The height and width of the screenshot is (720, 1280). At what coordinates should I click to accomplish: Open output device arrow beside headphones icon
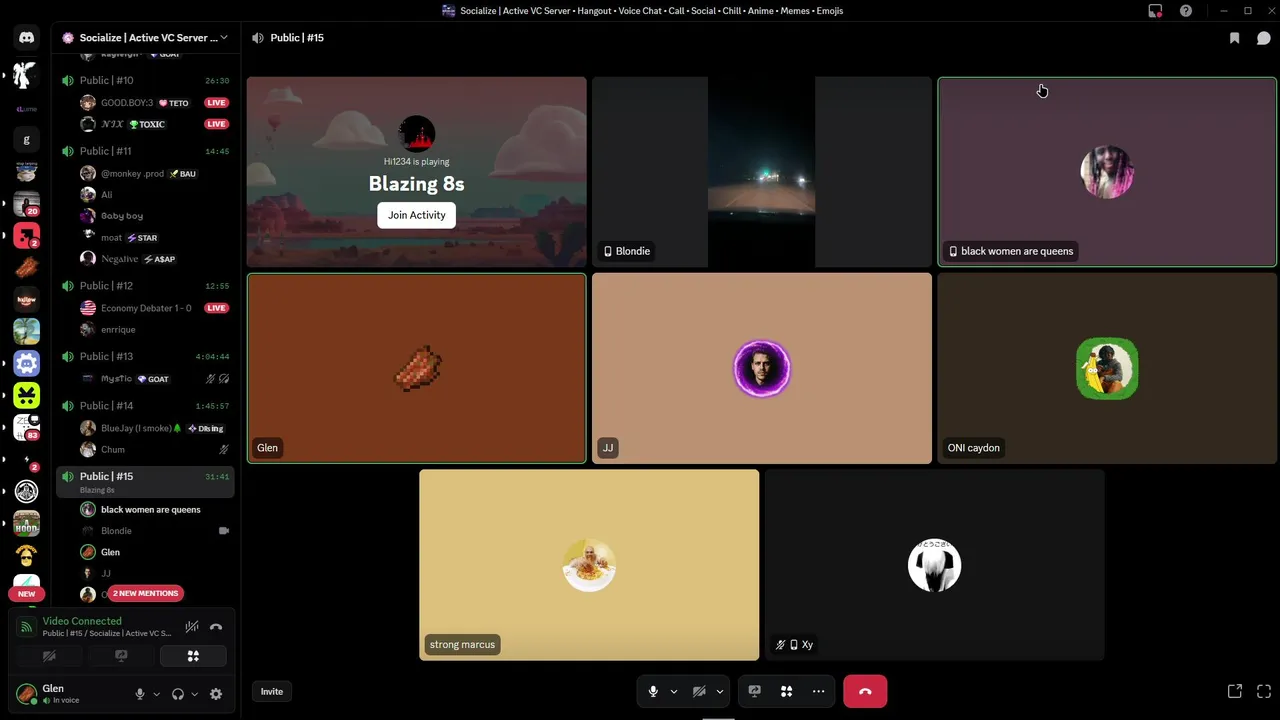194,694
